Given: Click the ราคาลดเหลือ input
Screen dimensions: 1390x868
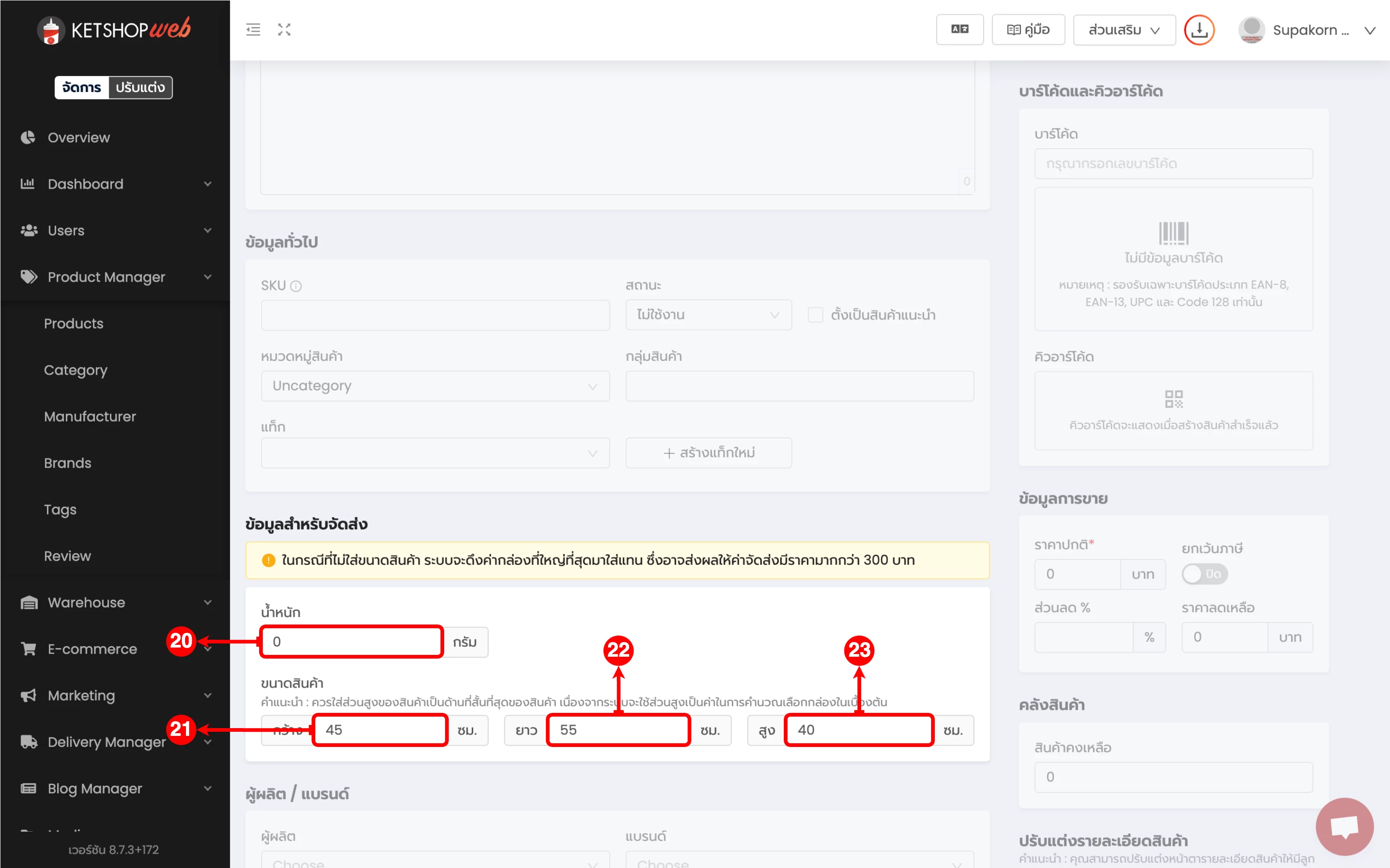Looking at the screenshot, I should pyautogui.click(x=1224, y=637).
